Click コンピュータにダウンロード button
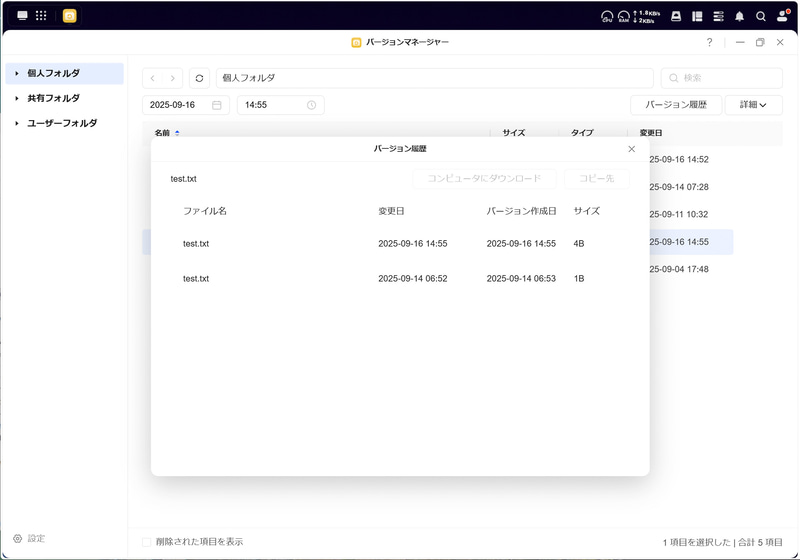 click(x=484, y=179)
